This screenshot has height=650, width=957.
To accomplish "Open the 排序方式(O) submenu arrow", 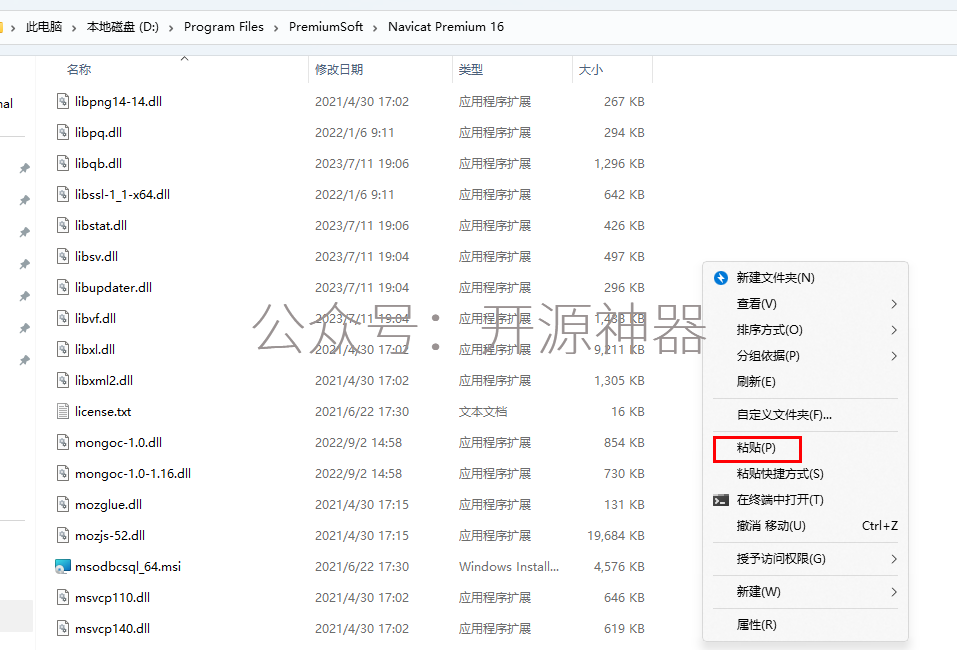I will coord(894,330).
